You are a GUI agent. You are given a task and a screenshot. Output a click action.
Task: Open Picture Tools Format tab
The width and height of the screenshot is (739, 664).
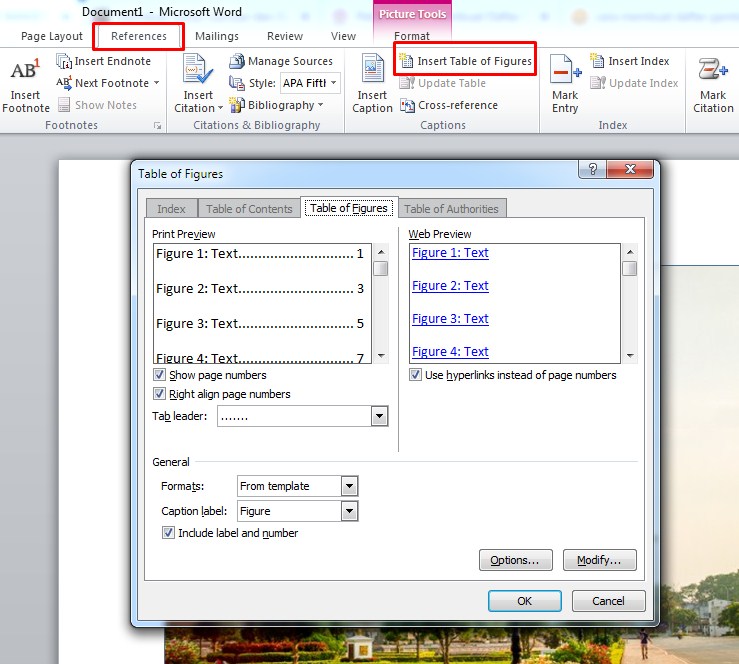tap(411, 36)
